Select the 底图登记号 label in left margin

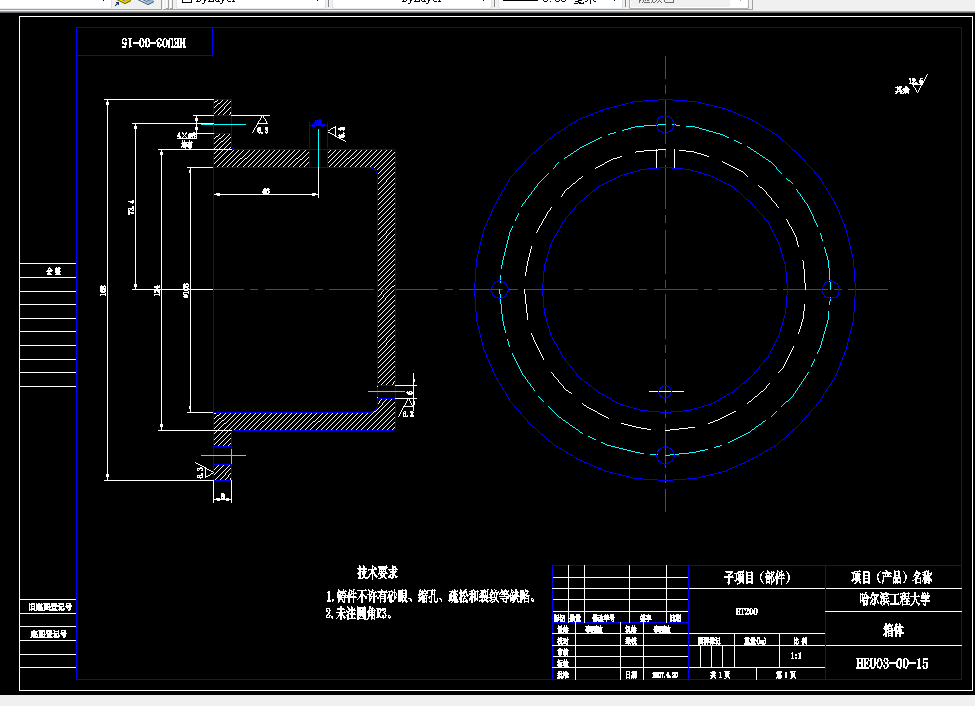pos(48,634)
